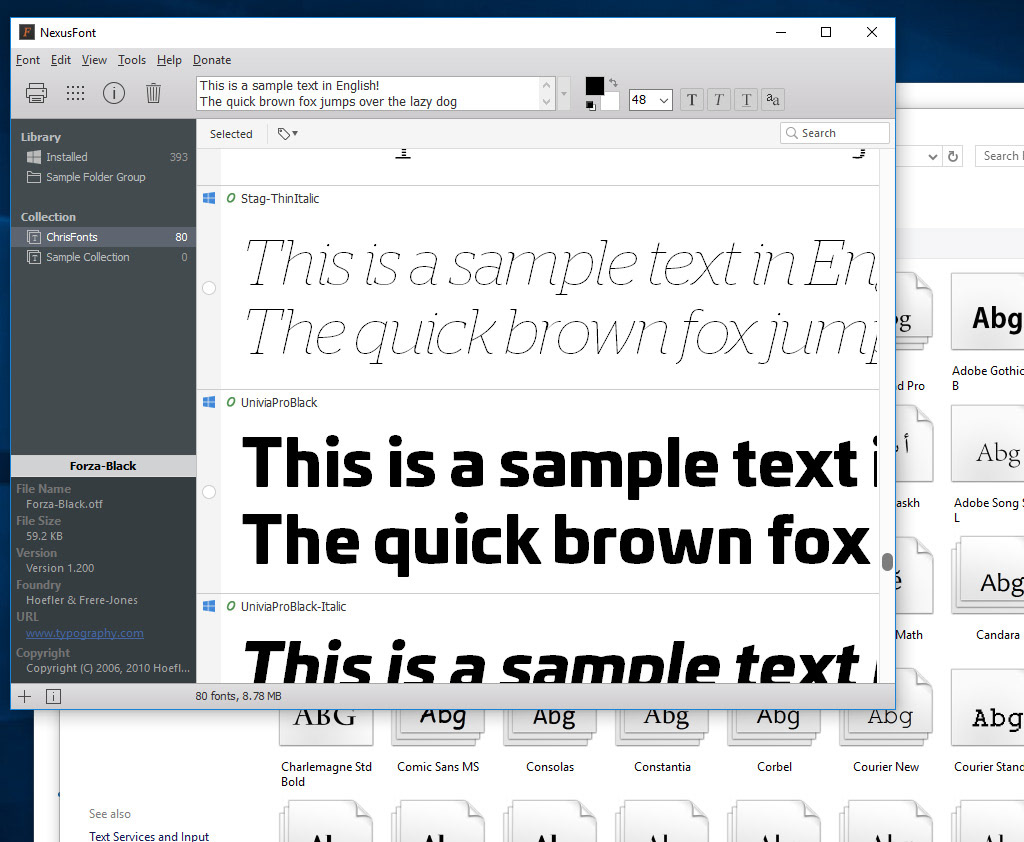Select ChrisFonts collection
1024x842 pixels.
tap(104, 237)
